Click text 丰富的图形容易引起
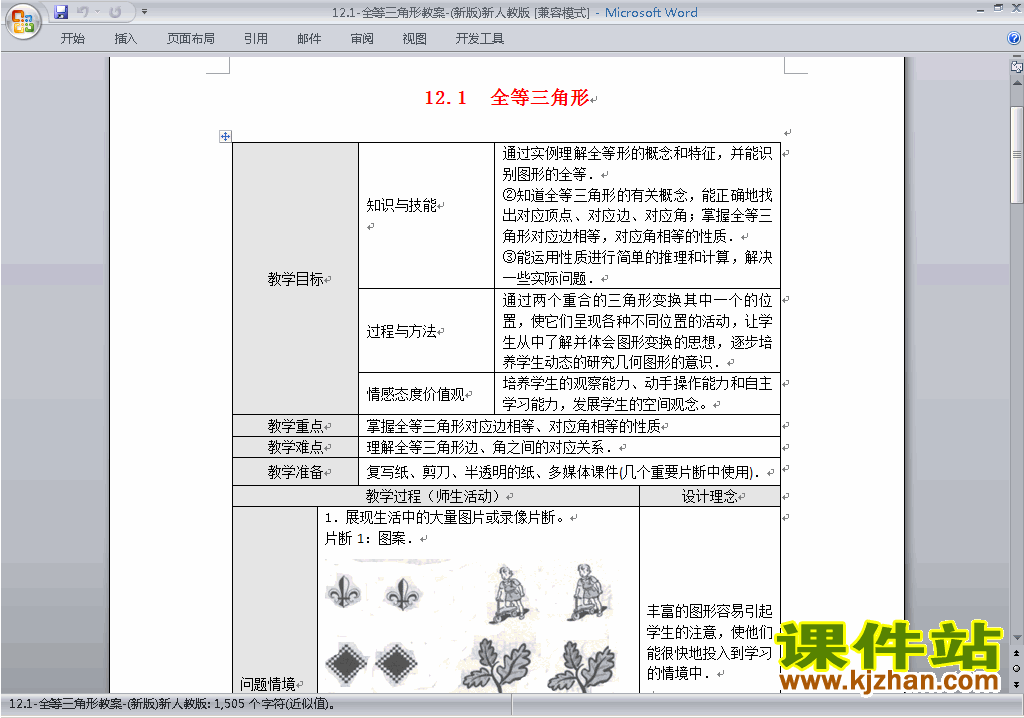Image resolution: width=1024 pixels, height=718 pixels. pos(710,611)
